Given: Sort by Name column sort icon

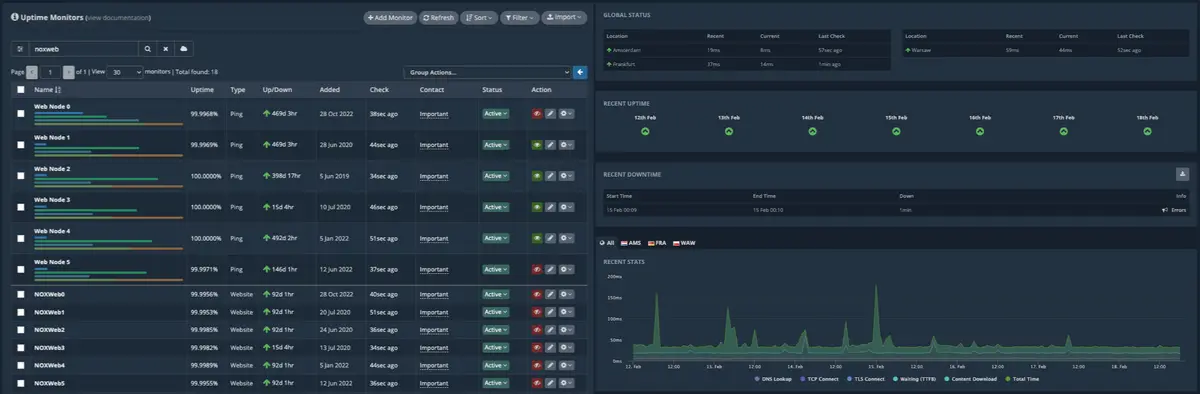Looking at the screenshot, I should click(x=58, y=90).
